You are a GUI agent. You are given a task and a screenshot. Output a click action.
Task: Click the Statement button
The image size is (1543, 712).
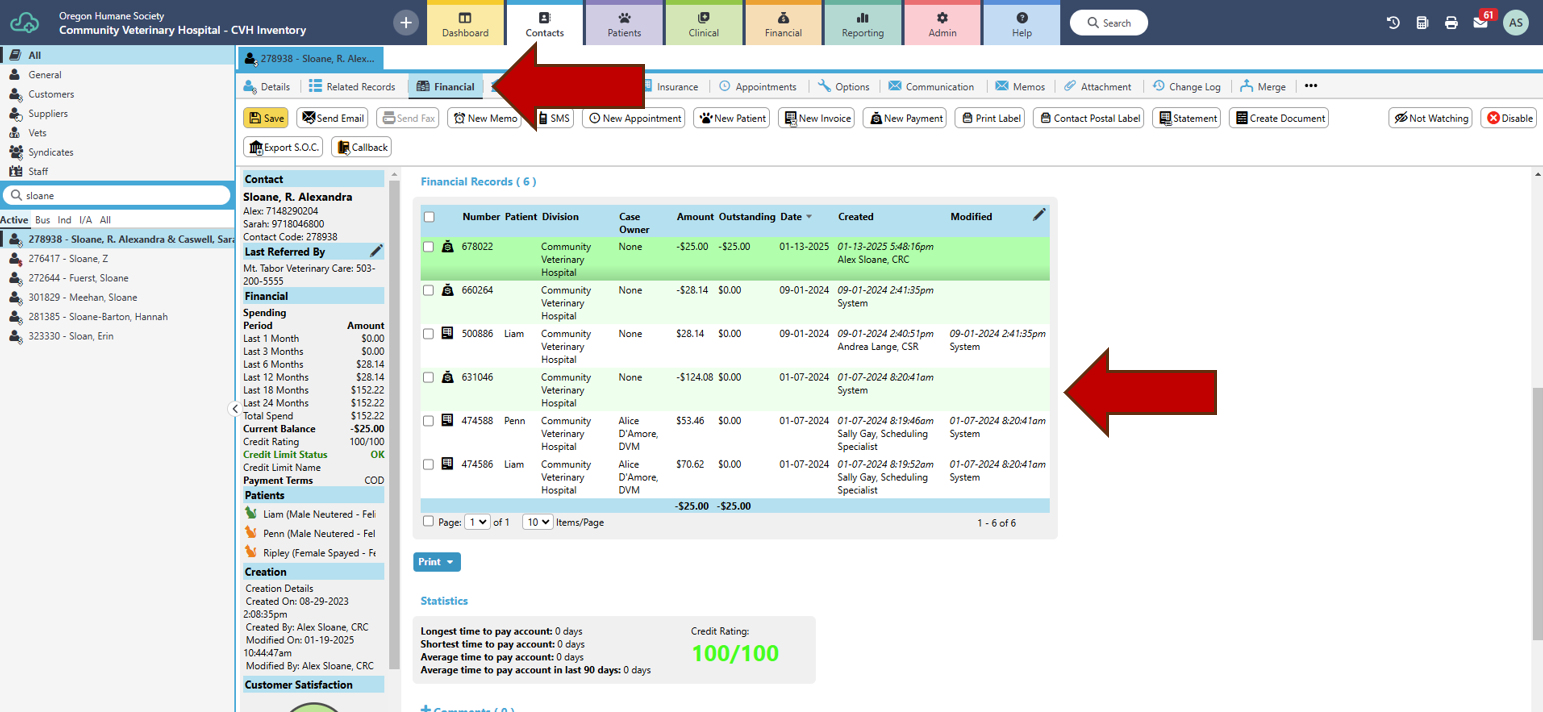(x=1187, y=118)
